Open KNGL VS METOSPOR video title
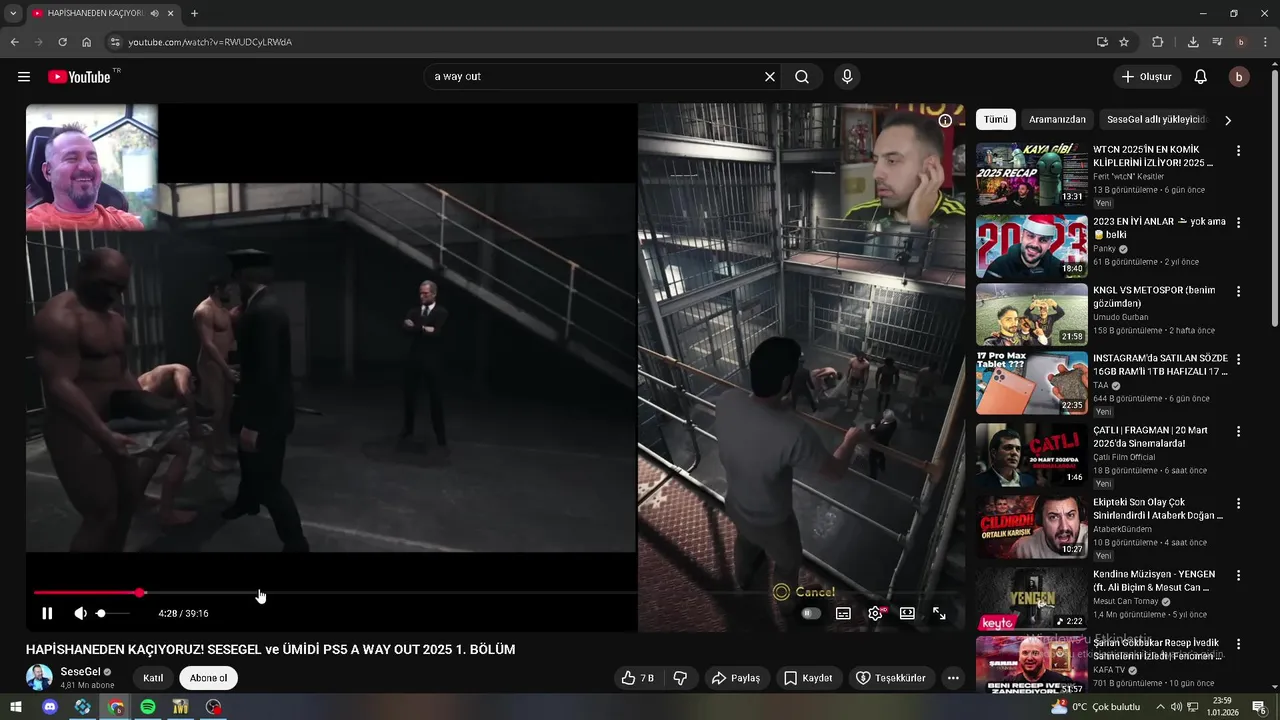 point(1154,297)
